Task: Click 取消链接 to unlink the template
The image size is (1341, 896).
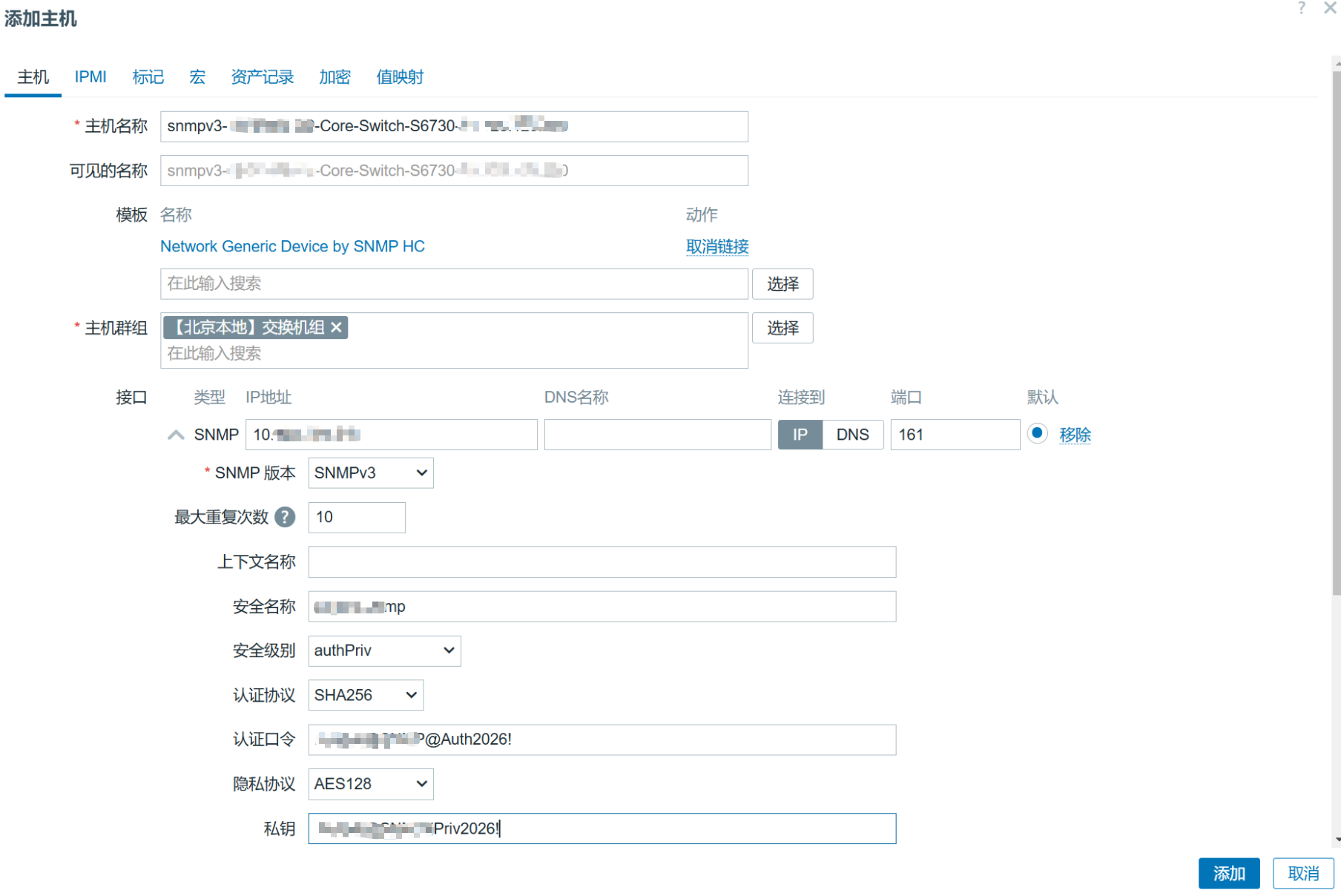Action: (x=716, y=246)
